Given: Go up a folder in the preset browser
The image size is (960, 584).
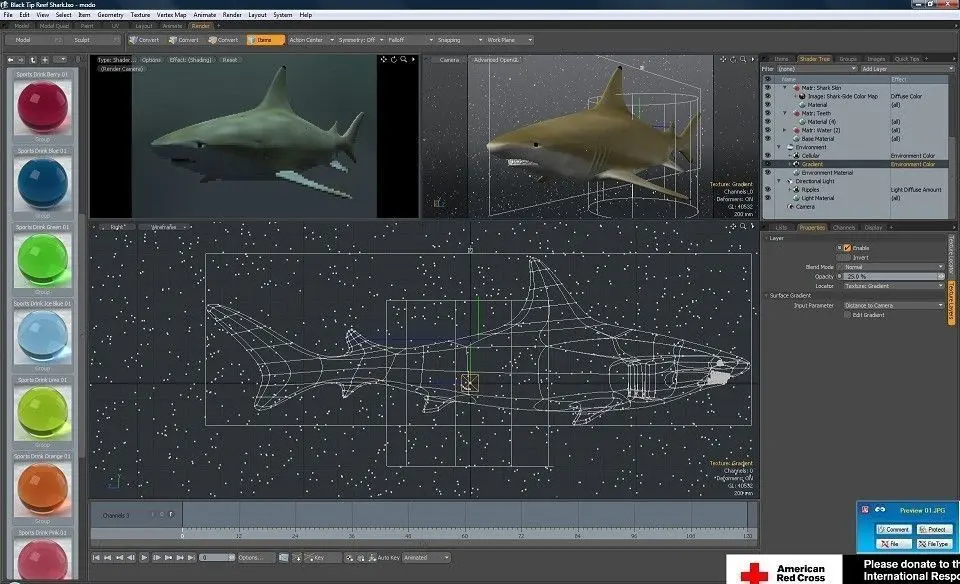Looking at the screenshot, I should tap(33, 60).
